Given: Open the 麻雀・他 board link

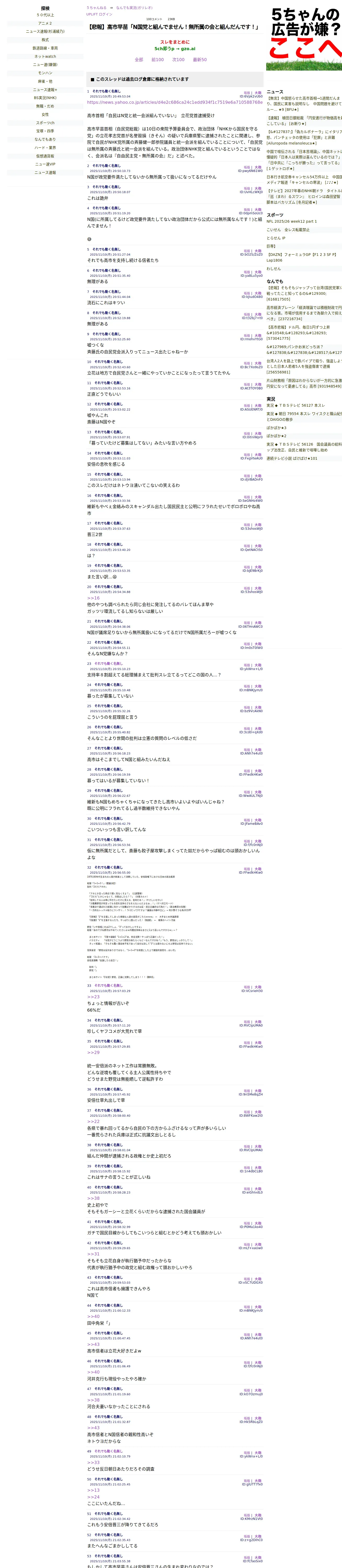Looking at the screenshot, I should [45, 81].
